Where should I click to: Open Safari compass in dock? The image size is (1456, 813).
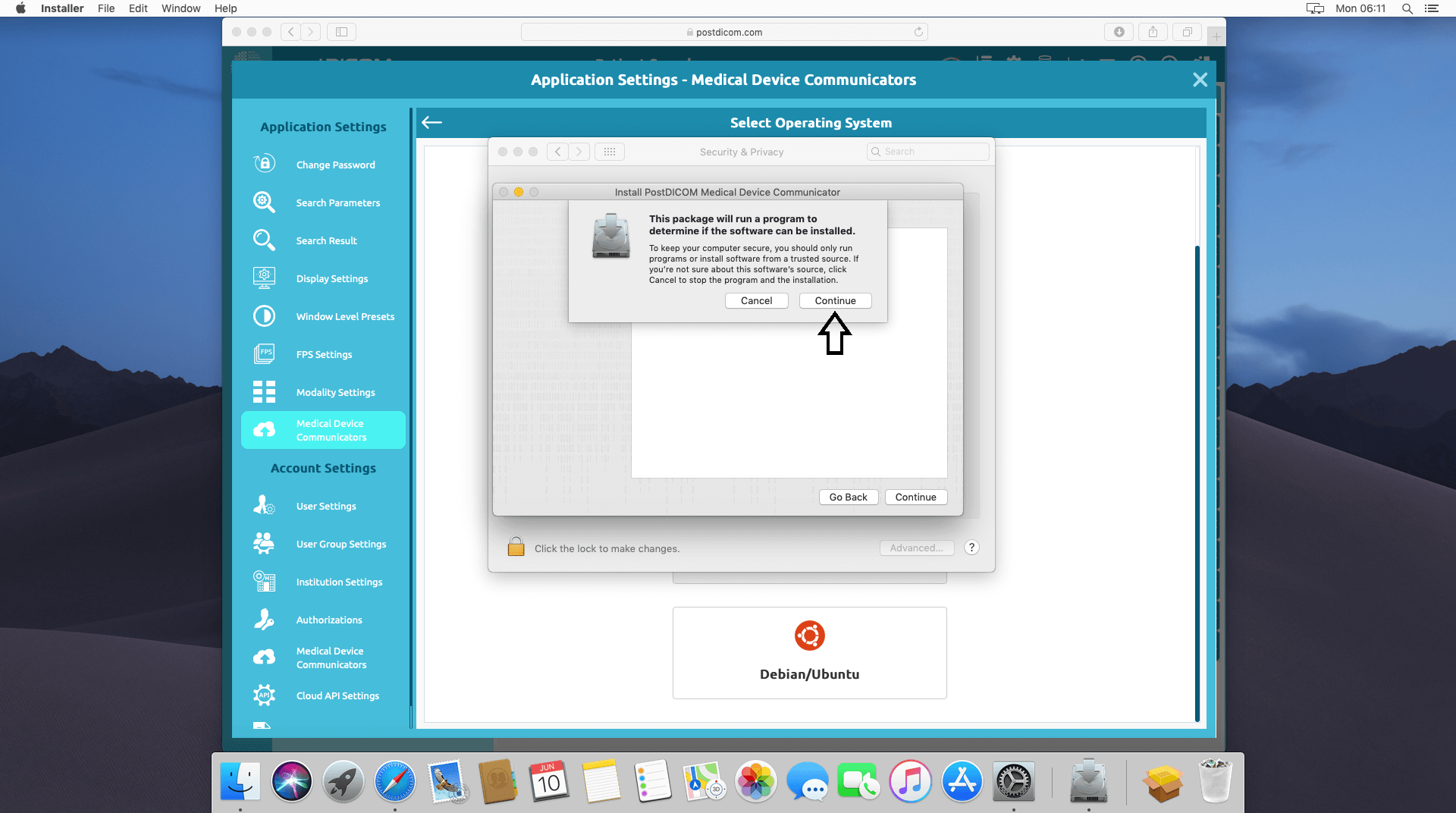tap(395, 781)
